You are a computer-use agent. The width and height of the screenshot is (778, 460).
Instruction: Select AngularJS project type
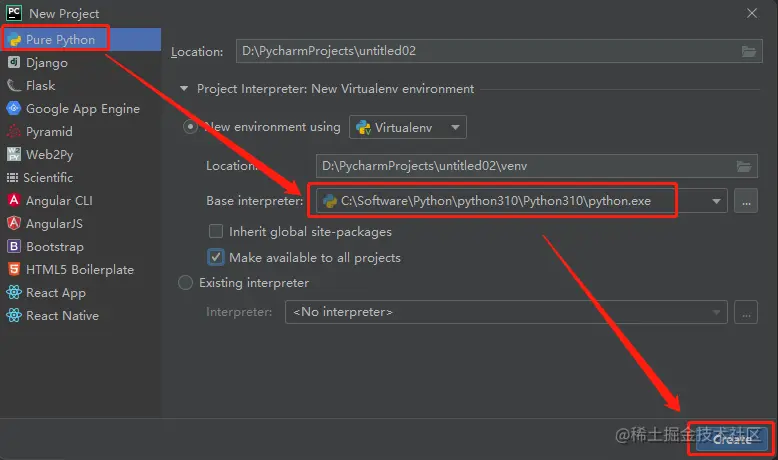(81, 223)
